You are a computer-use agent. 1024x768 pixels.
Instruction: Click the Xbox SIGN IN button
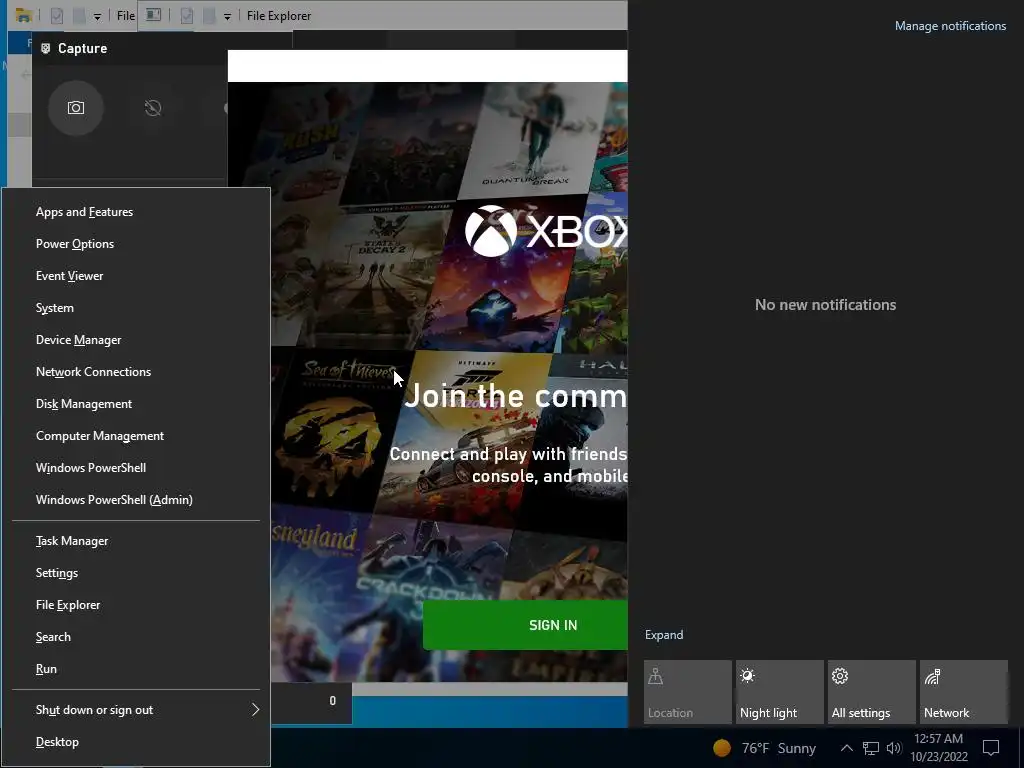coord(526,625)
